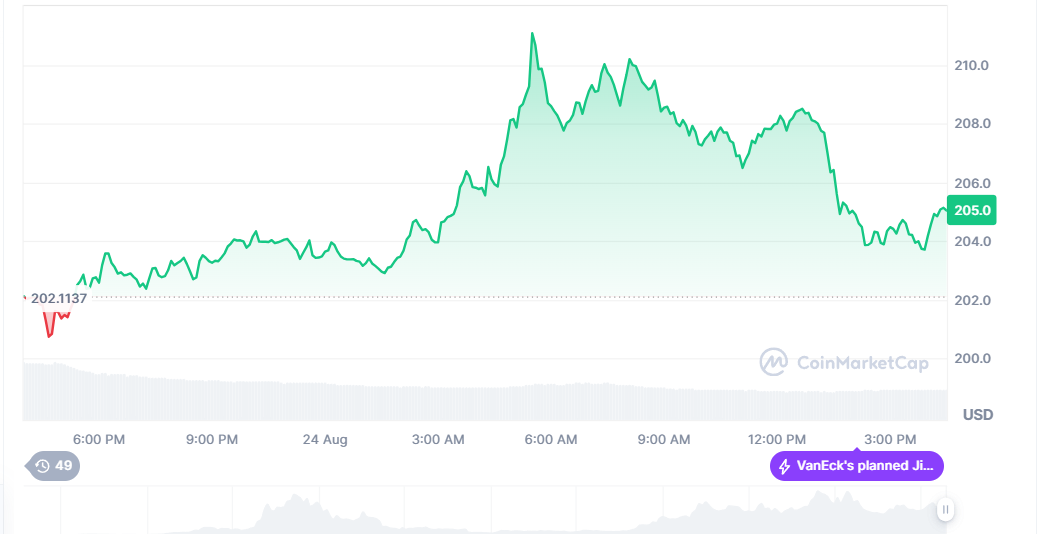Click the 3:00 PM time axis label
This screenshot has width=1037, height=534.
tap(890, 439)
